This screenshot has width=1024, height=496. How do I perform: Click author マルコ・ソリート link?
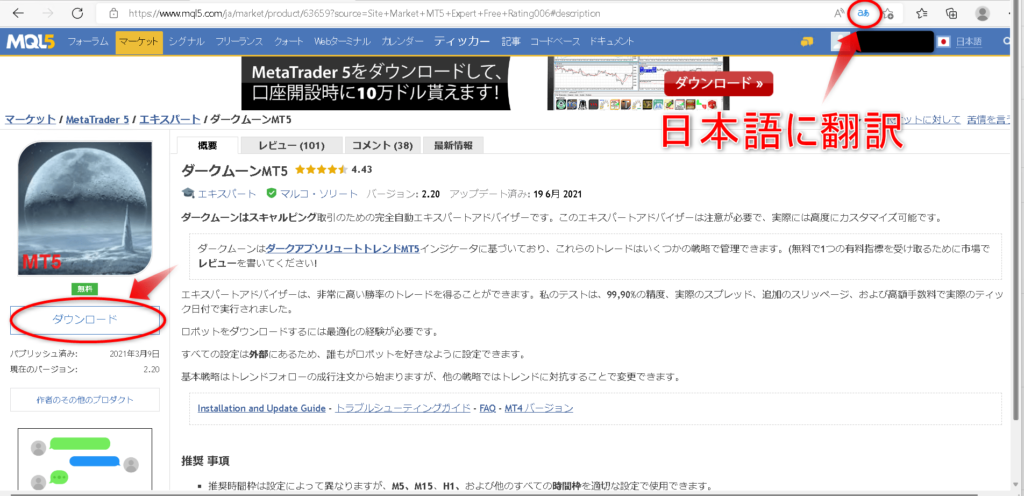click(319, 194)
